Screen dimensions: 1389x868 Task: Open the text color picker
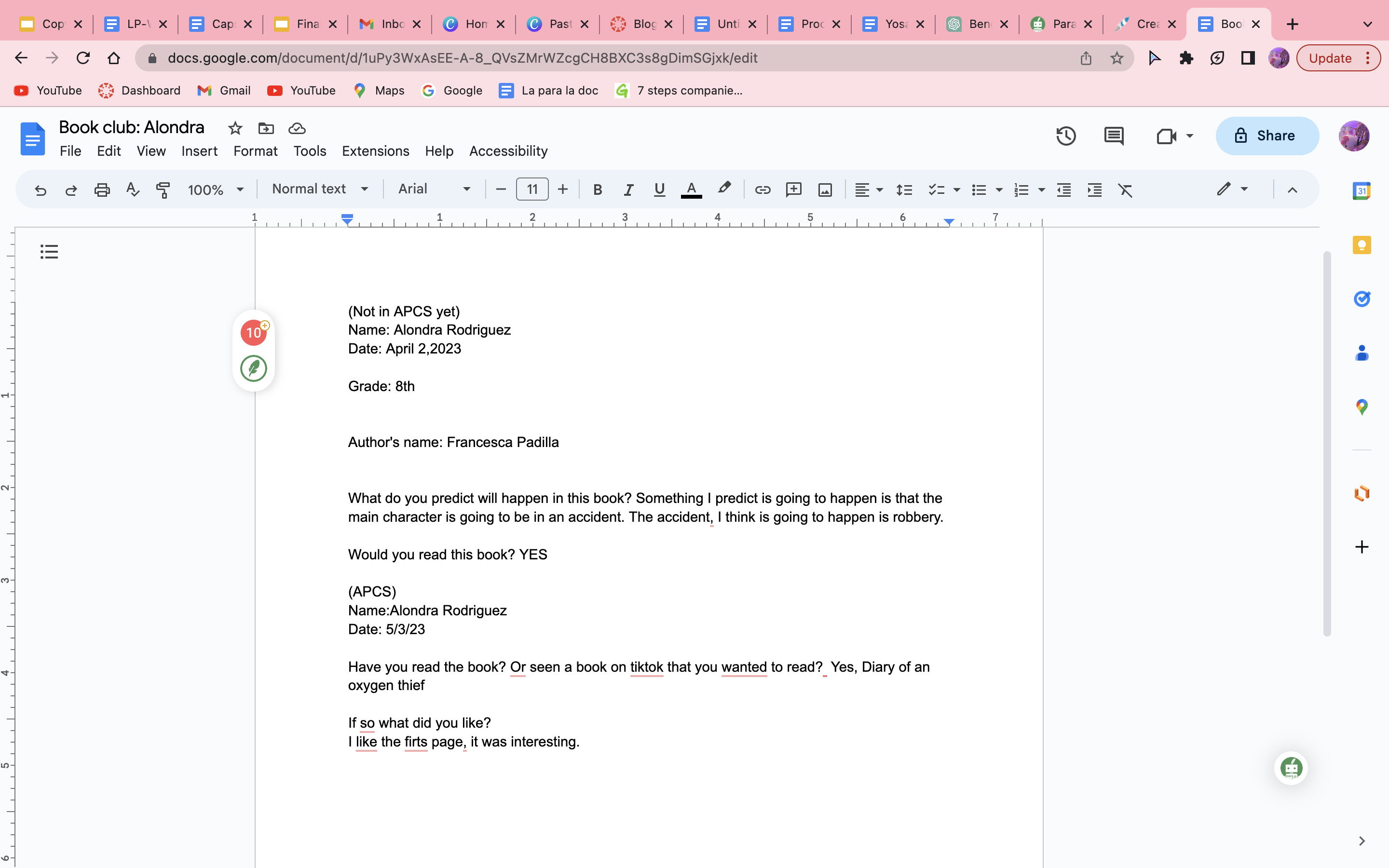click(x=691, y=190)
